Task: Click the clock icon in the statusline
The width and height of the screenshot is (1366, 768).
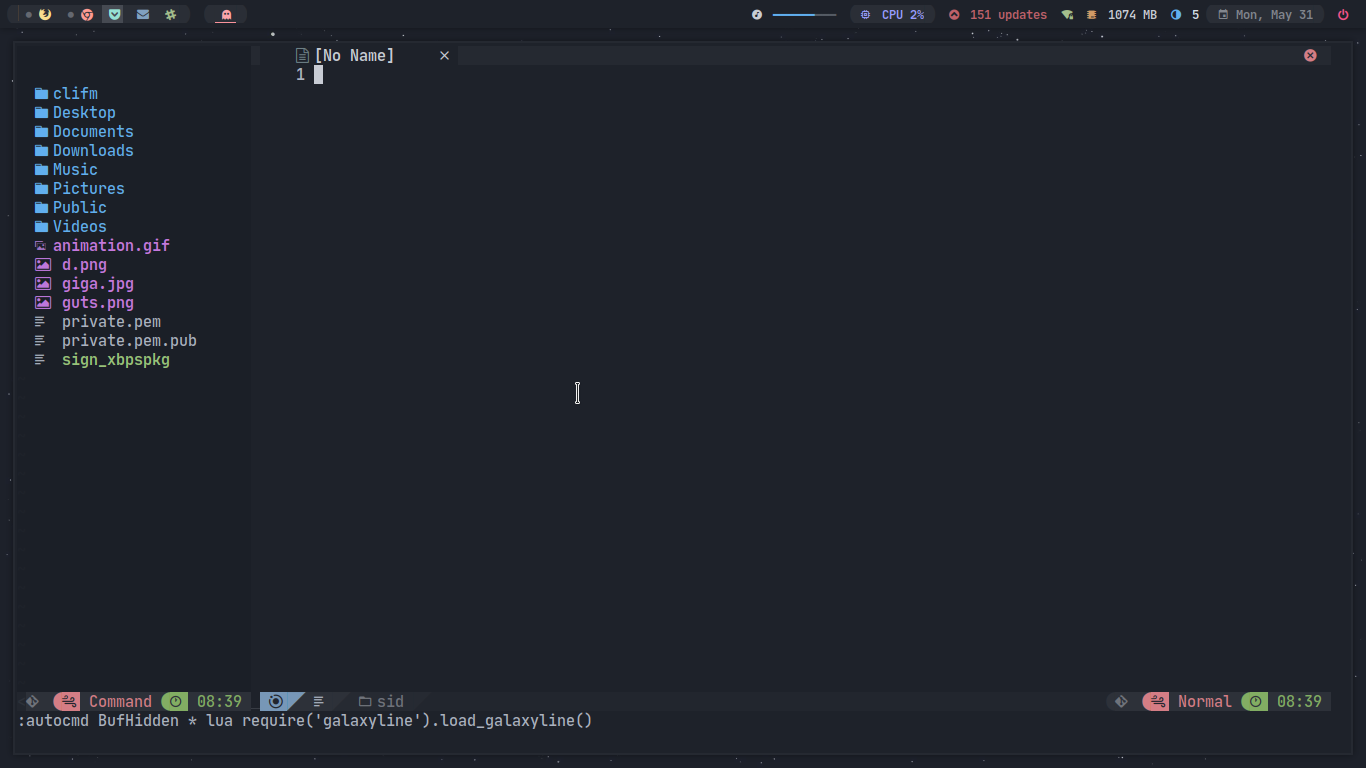Action: pos(175,701)
